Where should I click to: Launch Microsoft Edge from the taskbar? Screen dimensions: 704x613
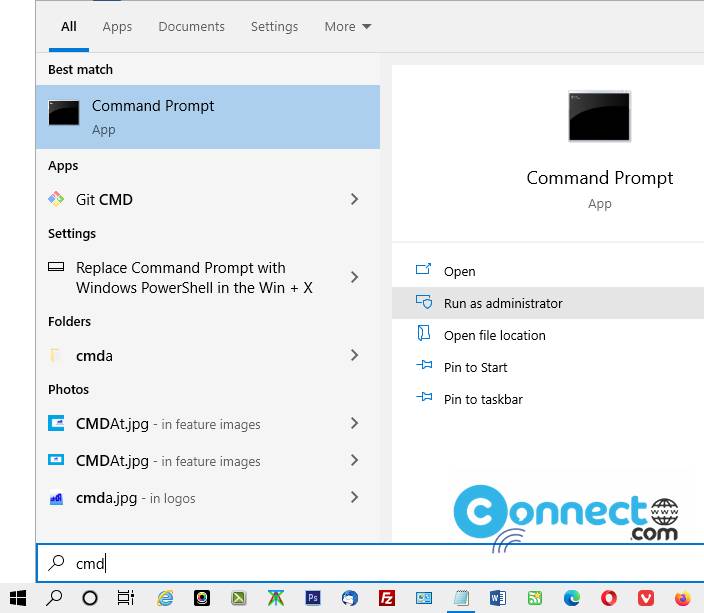point(572,598)
